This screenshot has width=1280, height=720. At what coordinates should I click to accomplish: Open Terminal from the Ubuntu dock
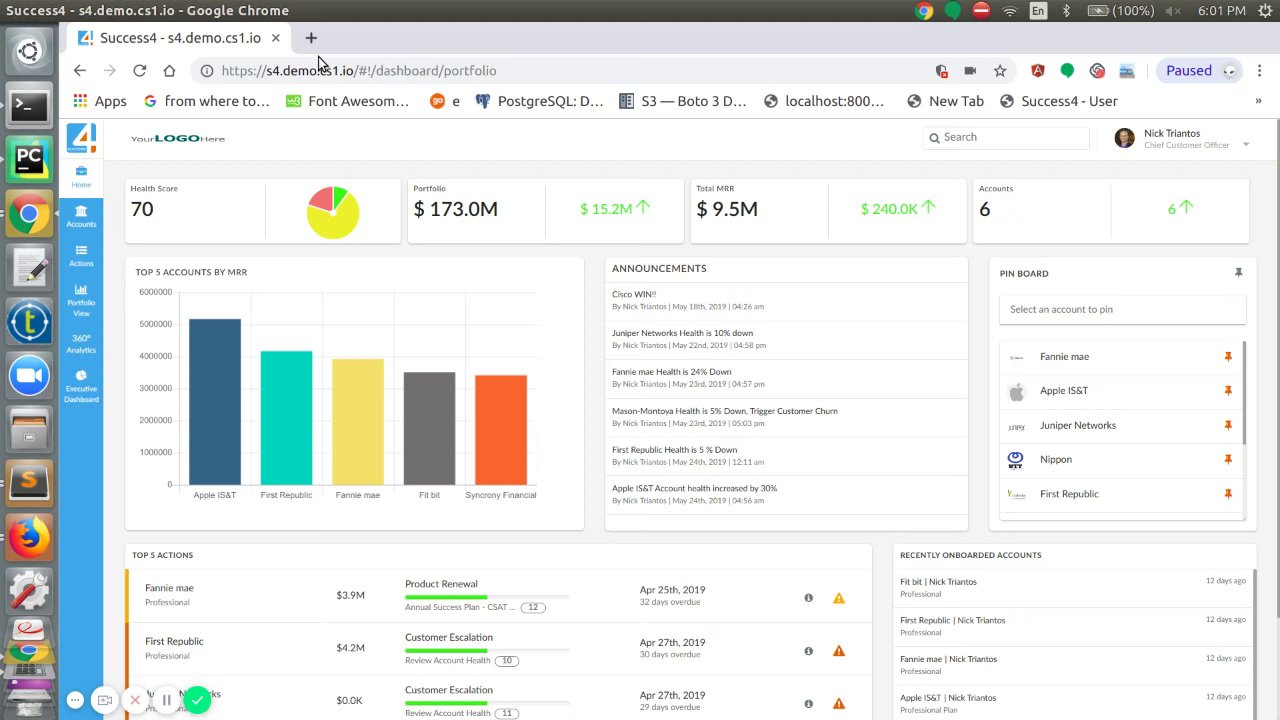(x=29, y=105)
